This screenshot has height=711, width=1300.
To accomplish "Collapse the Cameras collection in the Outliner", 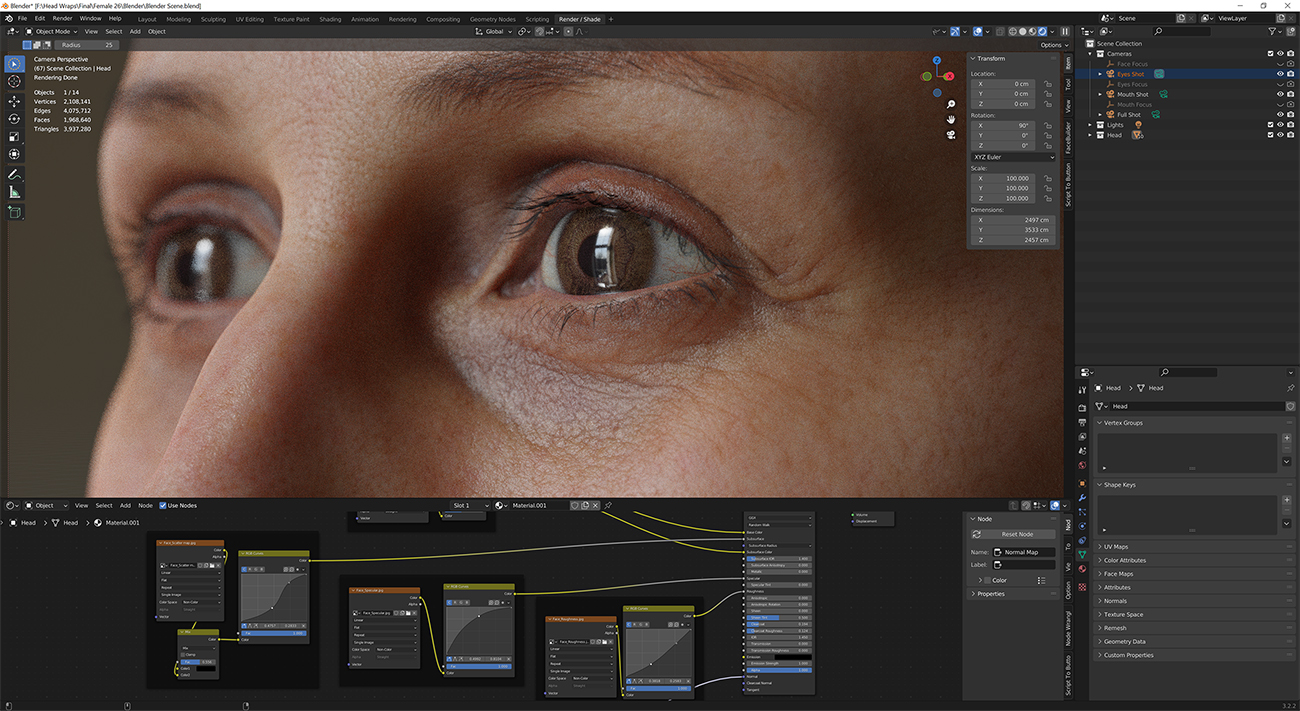I will [x=1090, y=53].
